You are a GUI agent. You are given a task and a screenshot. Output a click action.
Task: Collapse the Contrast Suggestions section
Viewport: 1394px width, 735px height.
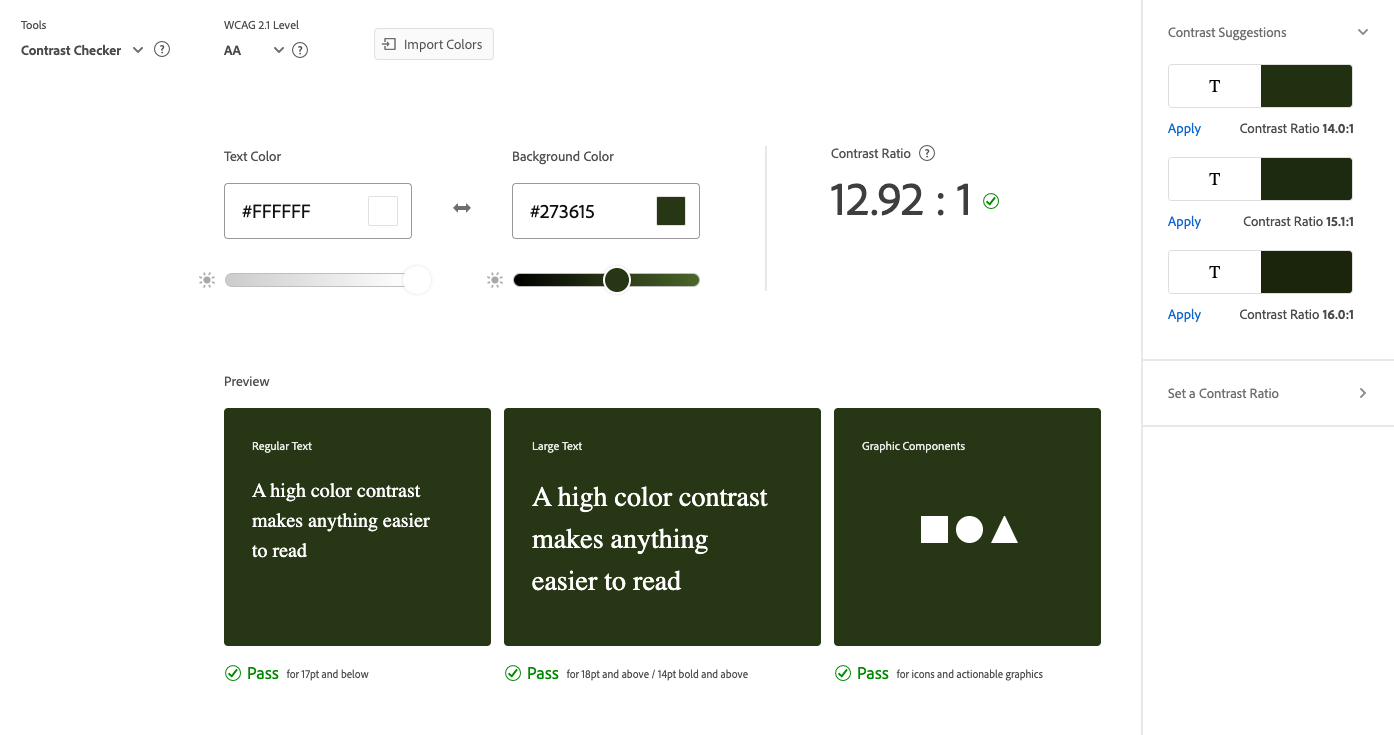click(x=1363, y=32)
